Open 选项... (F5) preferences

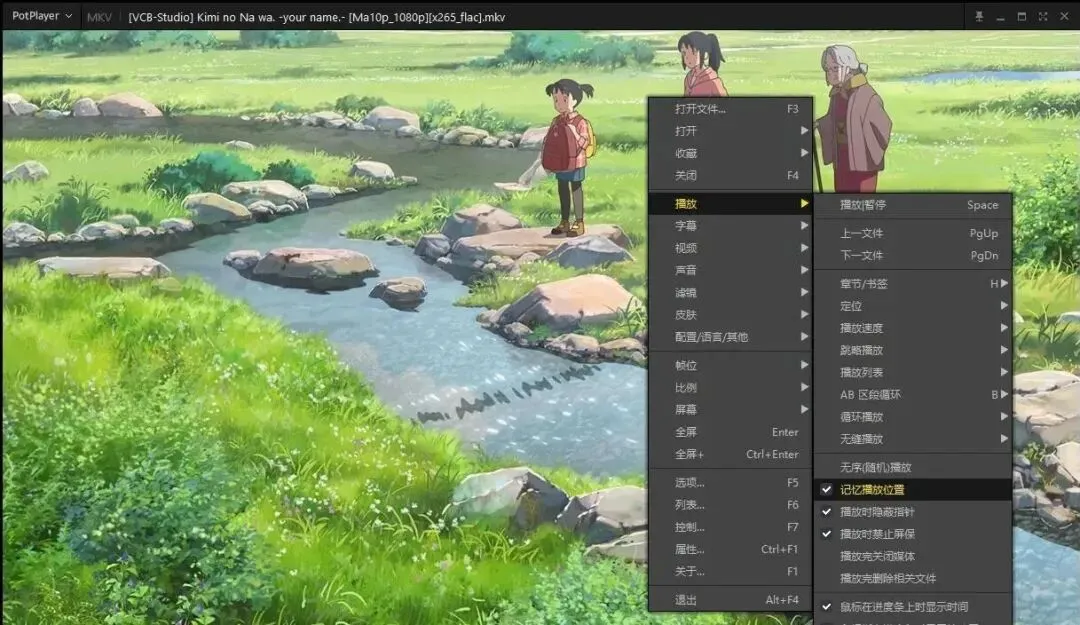(x=731, y=482)
